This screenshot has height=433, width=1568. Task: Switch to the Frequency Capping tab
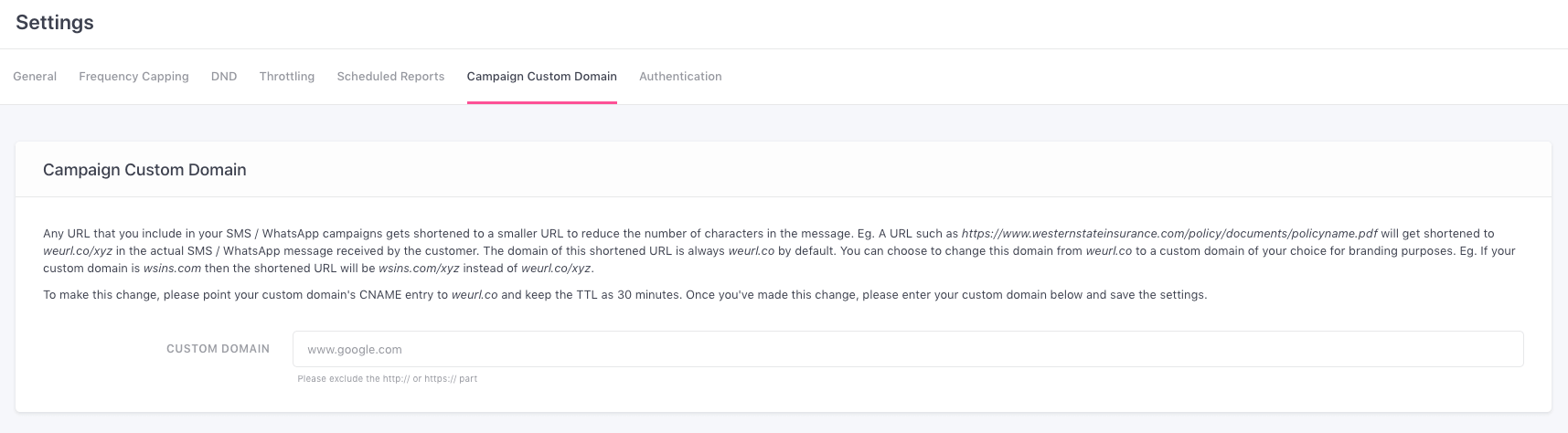click(133, 77)
